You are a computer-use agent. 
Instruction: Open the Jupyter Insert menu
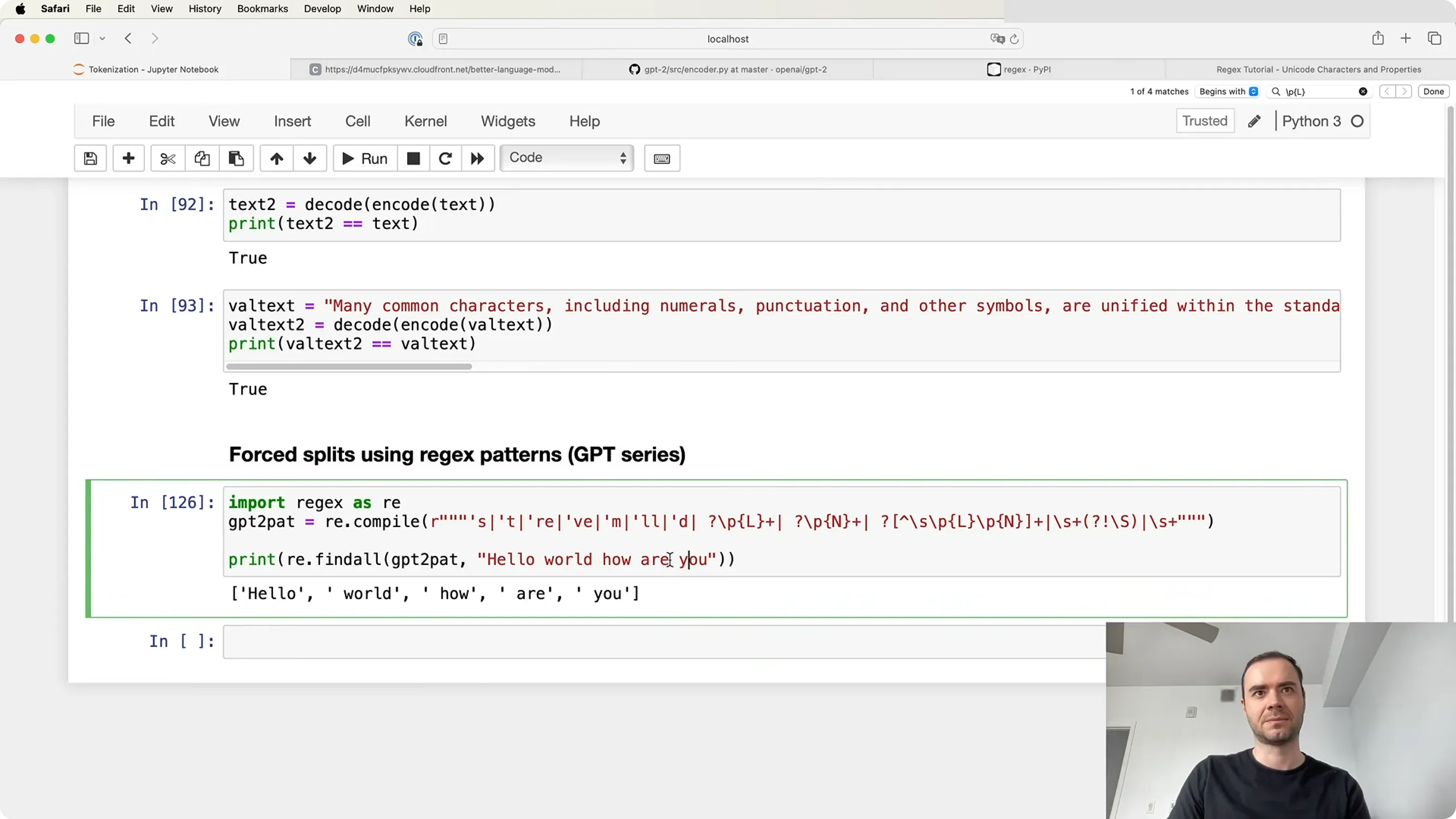tap(292, 121)
